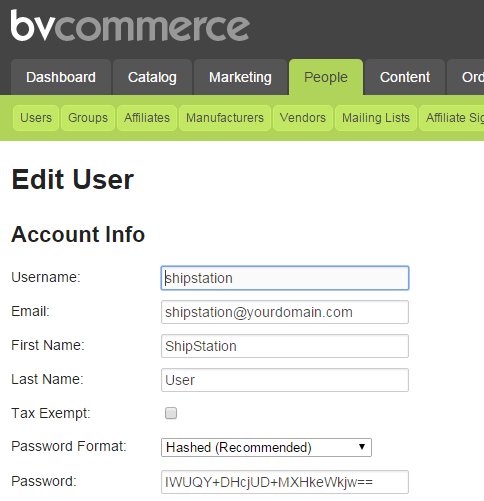View the Vendors list

[303, 118]
